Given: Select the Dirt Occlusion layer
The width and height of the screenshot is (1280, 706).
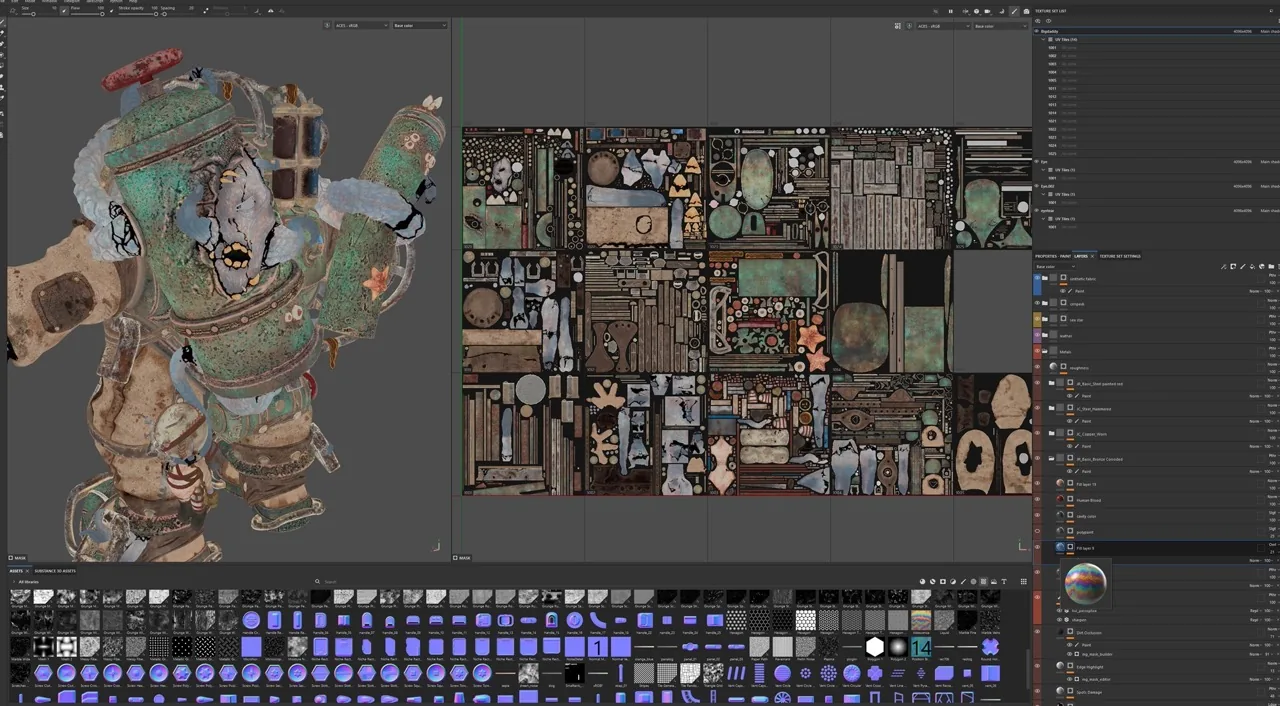Looking at the screenshot, I should click(x=1156, y=632).
